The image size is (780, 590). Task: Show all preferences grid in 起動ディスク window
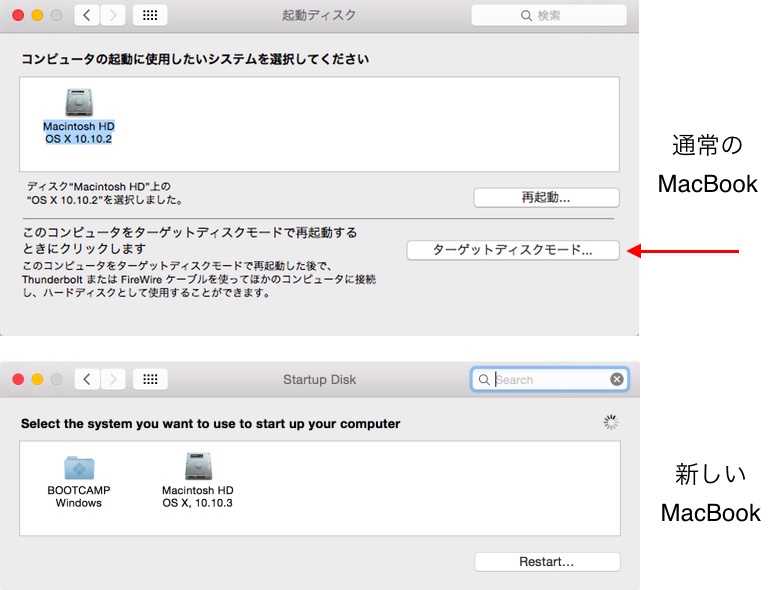point(150,15)
